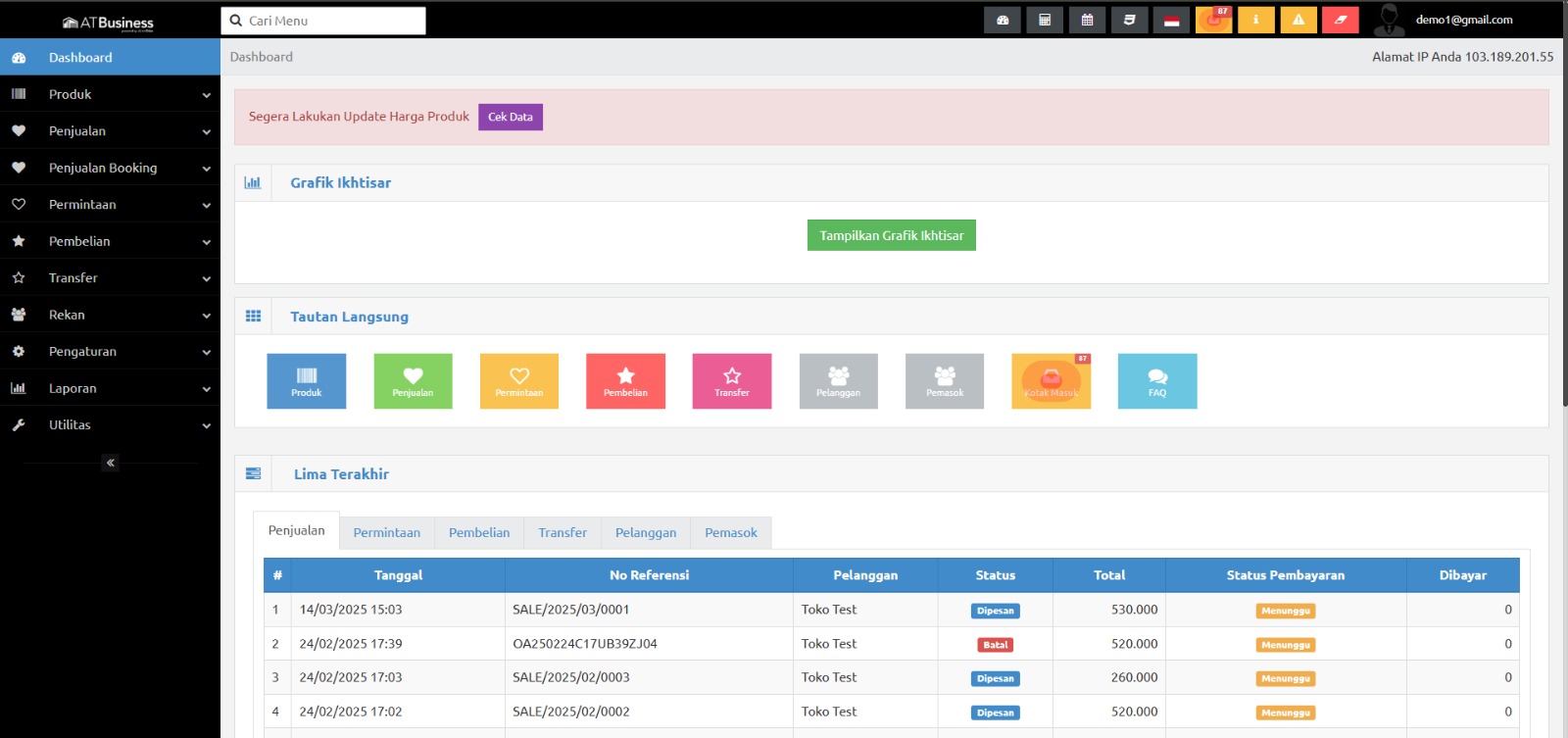
Task: Open the user avatar for demo1@gmail.com
Action: coord(1389,20)
